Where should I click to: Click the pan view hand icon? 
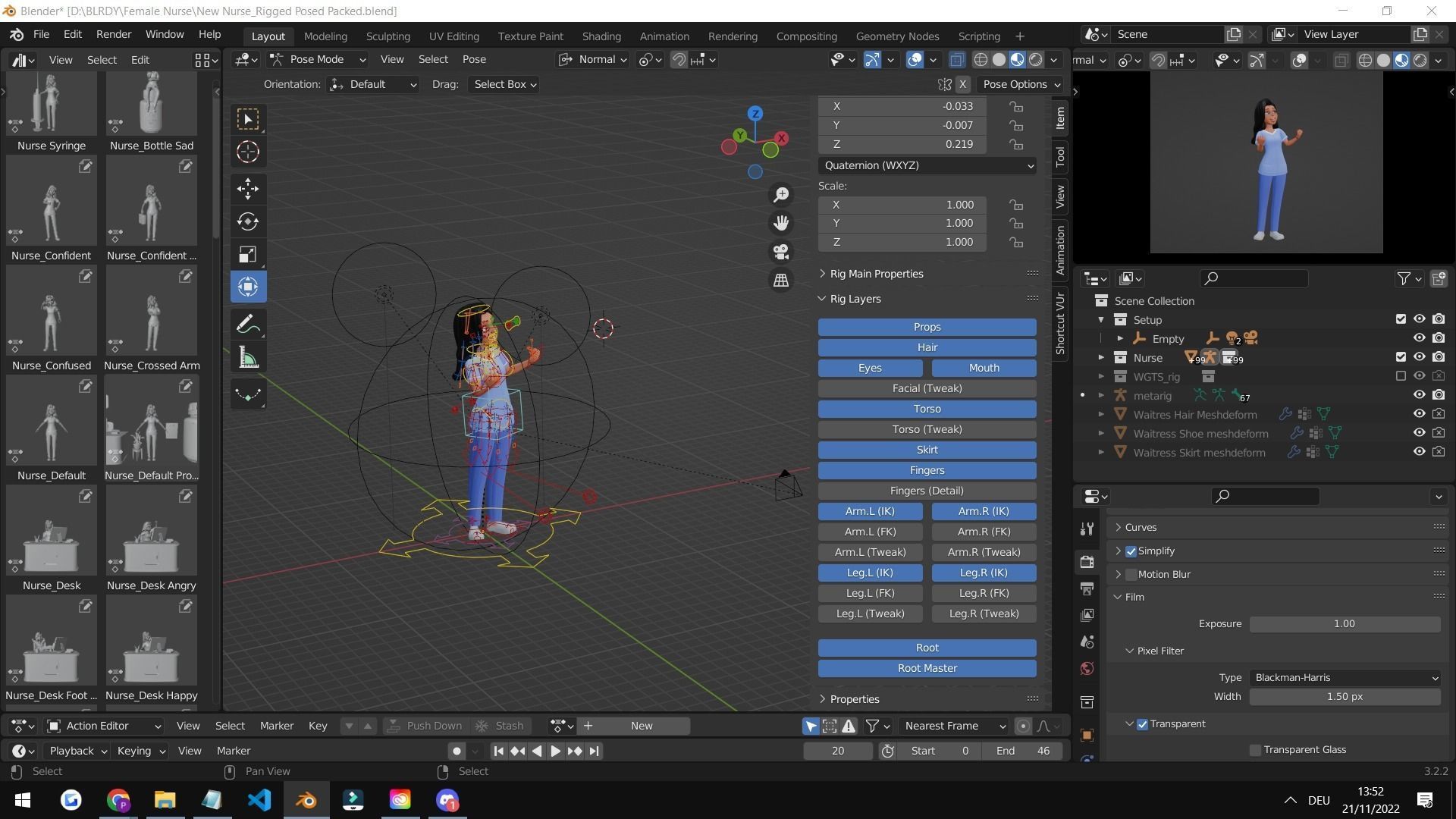click(781, 223)
